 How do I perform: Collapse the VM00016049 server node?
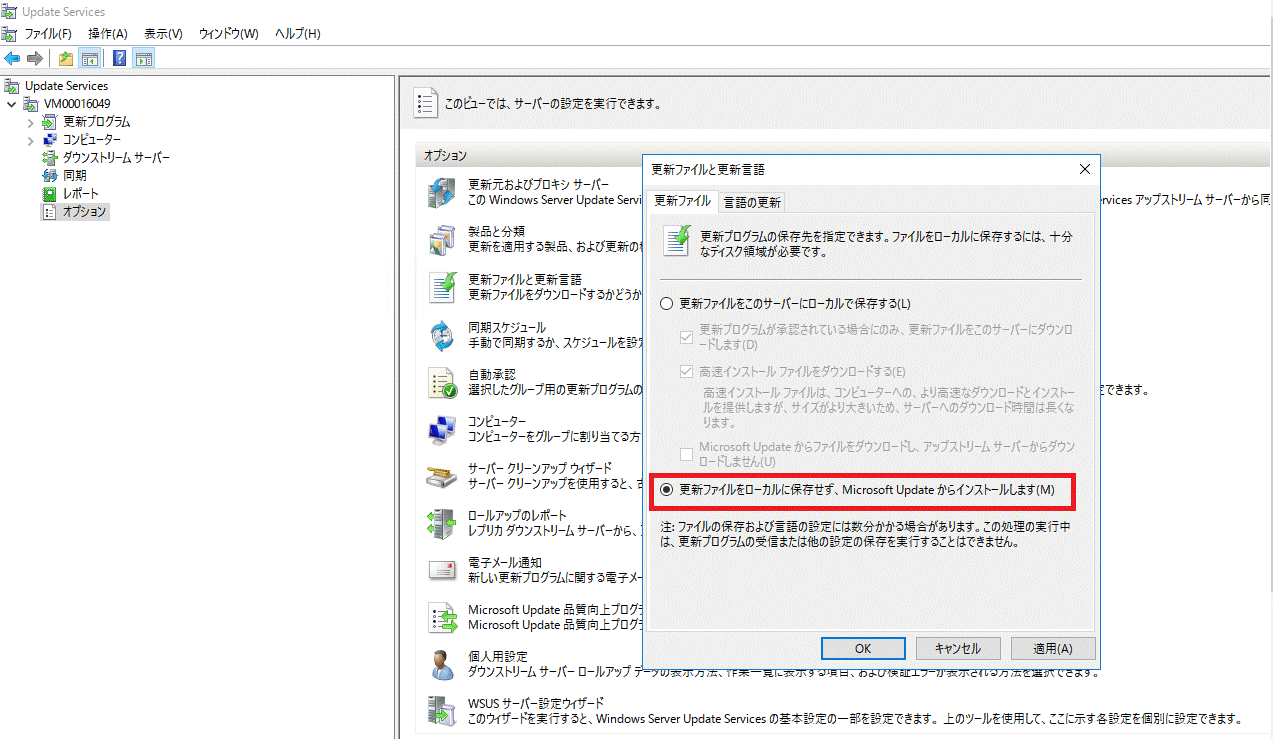click(x=12, y=104)
